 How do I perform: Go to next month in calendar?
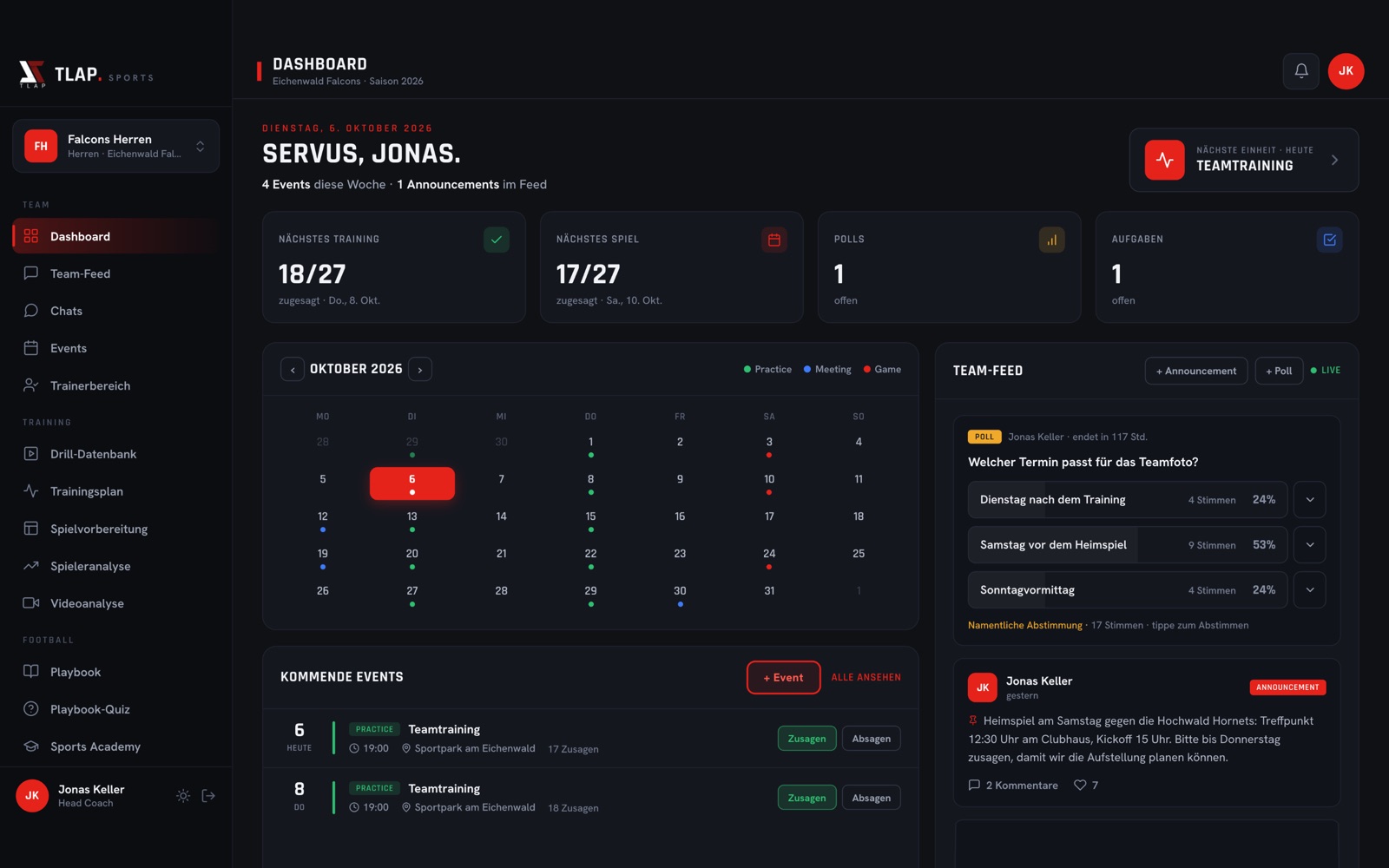[x=420, y=370]
